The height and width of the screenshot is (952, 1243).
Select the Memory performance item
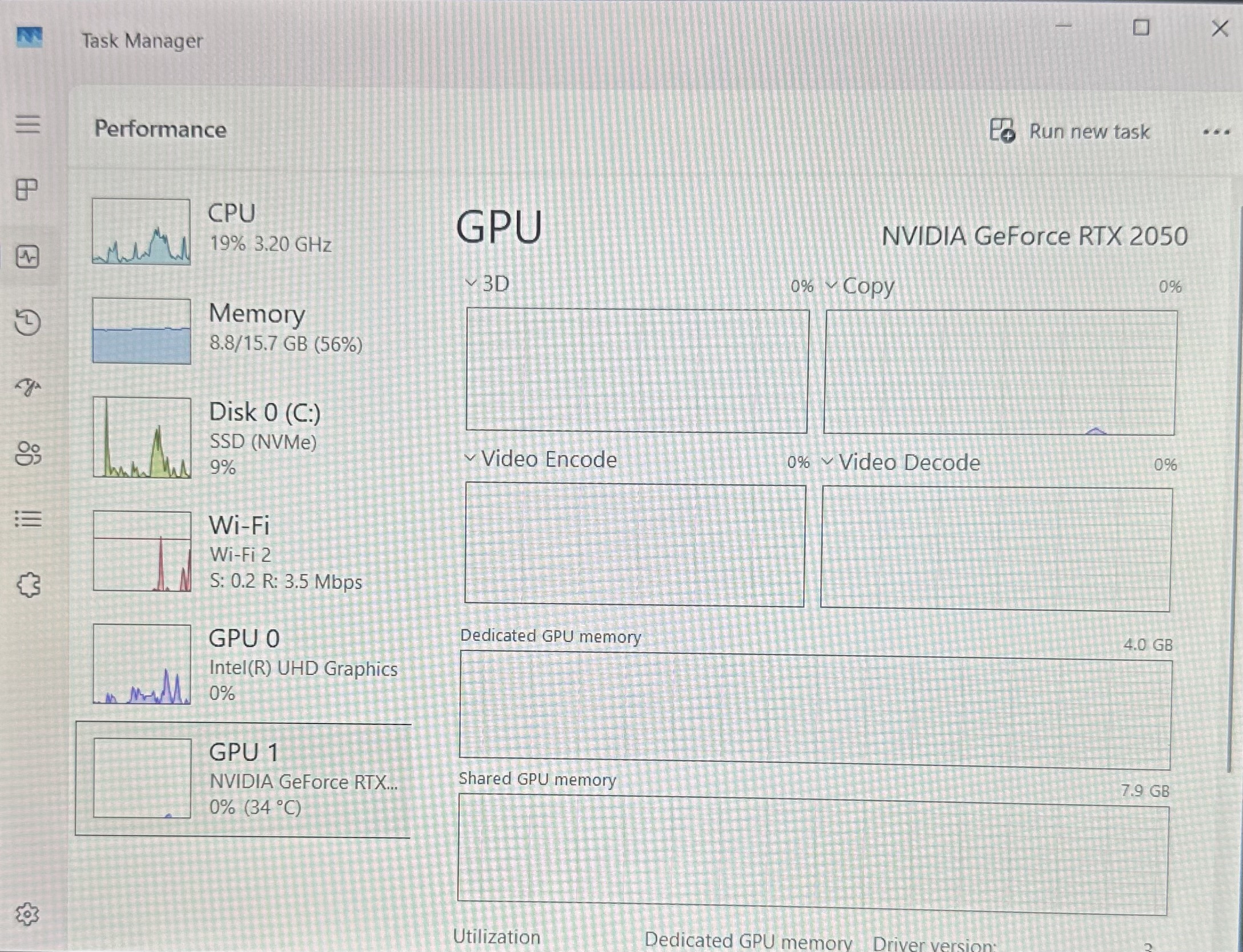pos(244,331)
